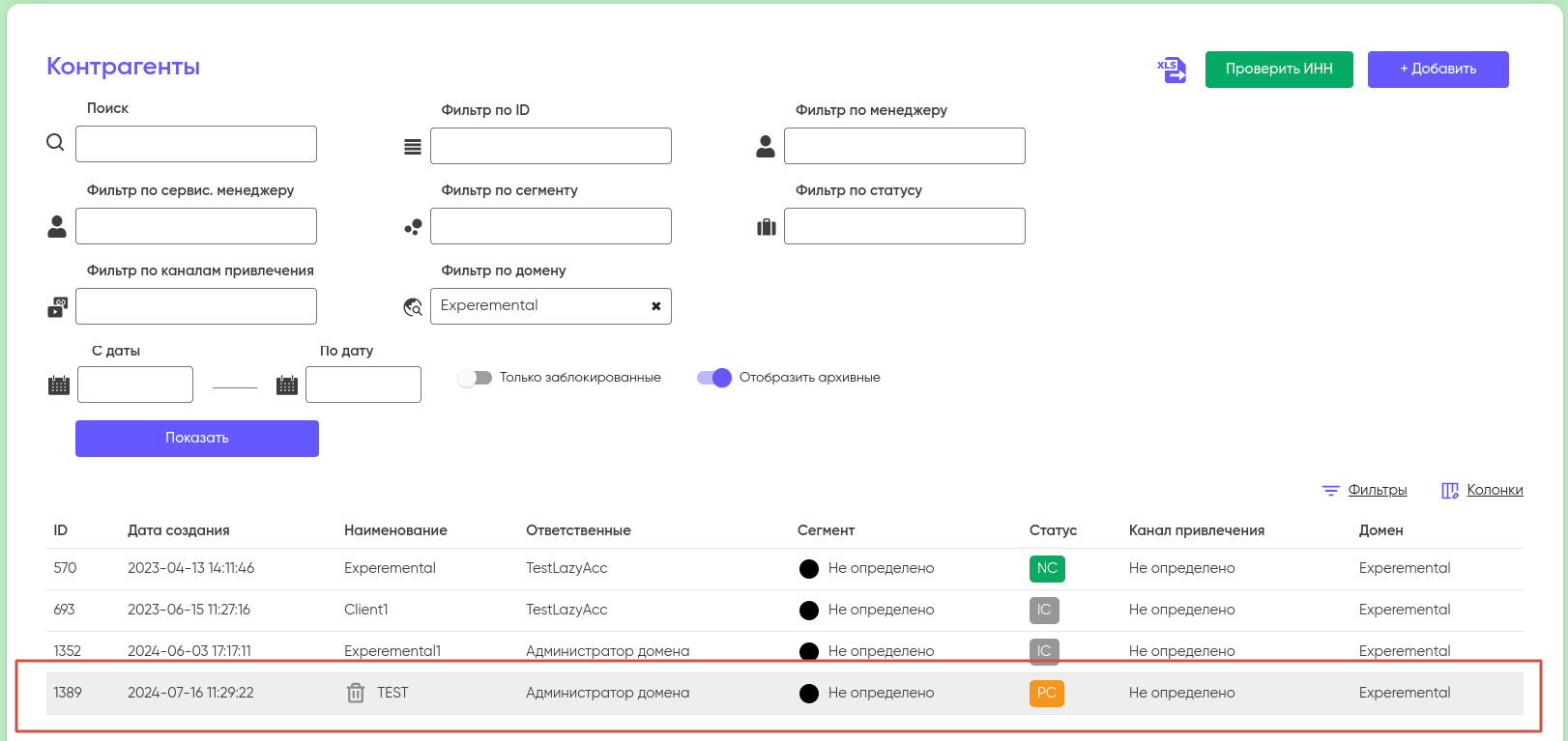
Task: Clear the Experemental domain filter
Action: click(x=655, y=306)
